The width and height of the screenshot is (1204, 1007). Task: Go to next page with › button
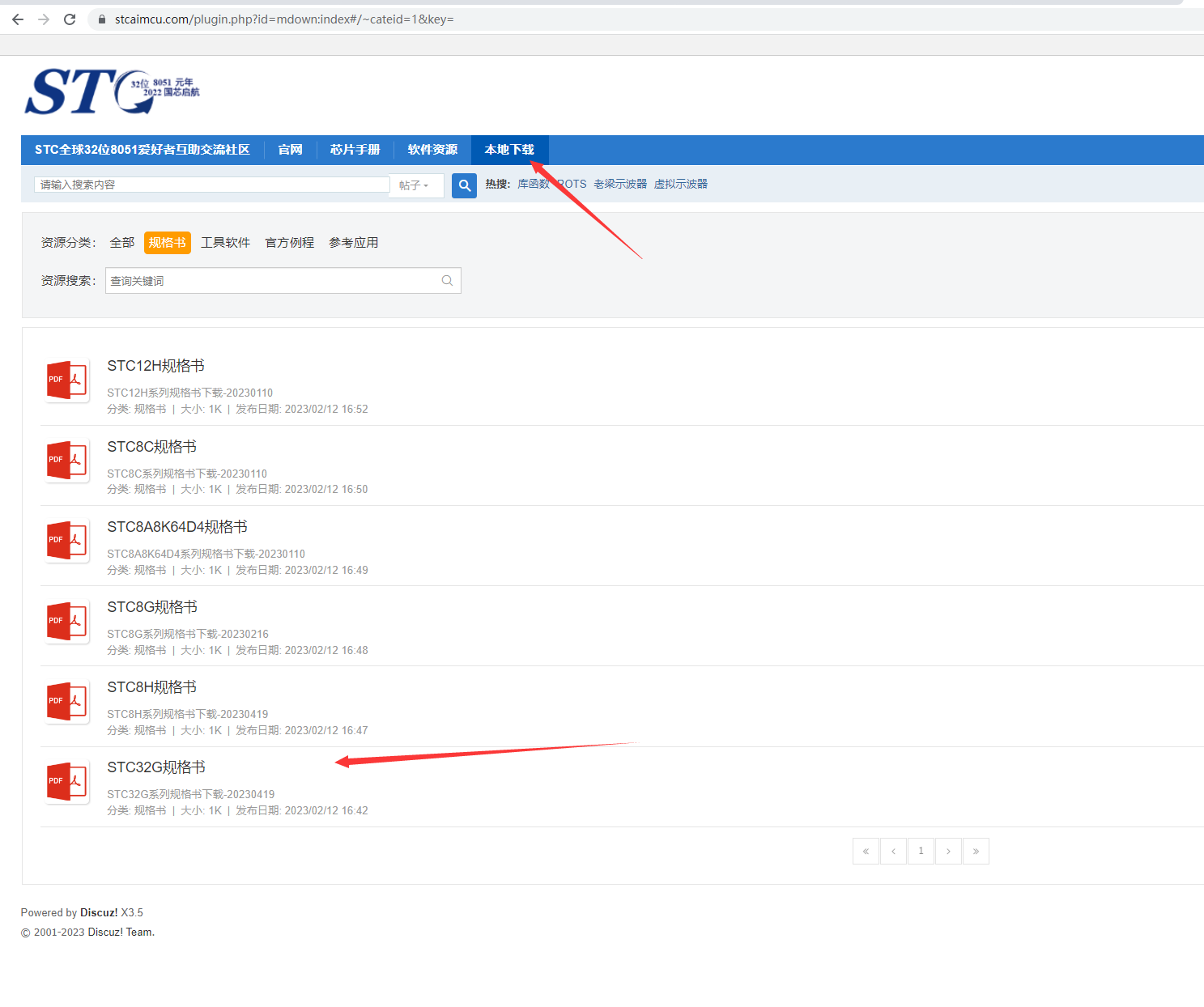[x=948, y=851]
